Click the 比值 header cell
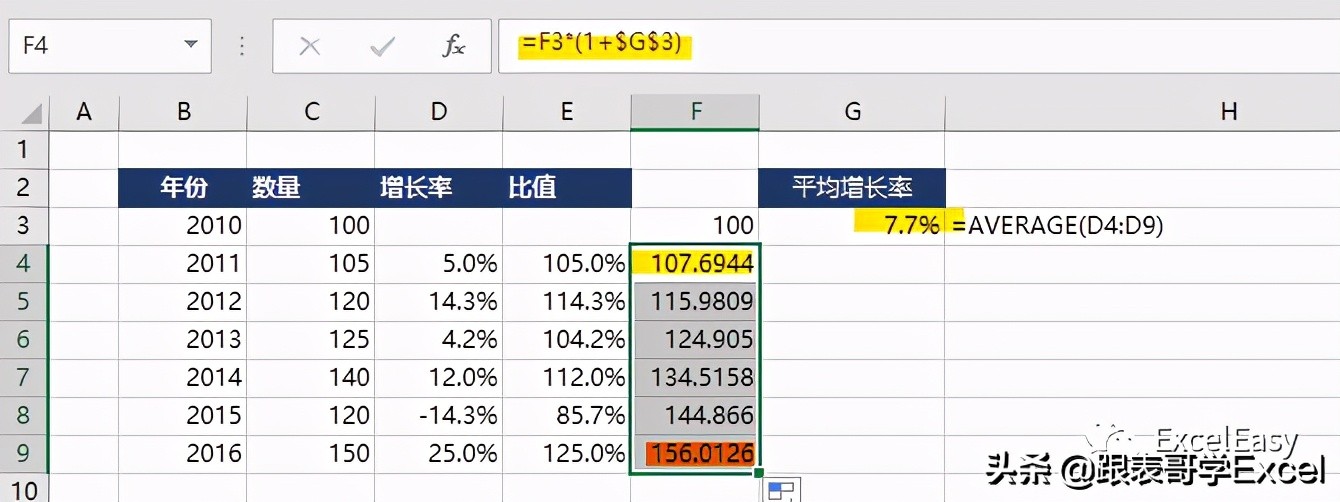1340x502 pixels. 567,187
